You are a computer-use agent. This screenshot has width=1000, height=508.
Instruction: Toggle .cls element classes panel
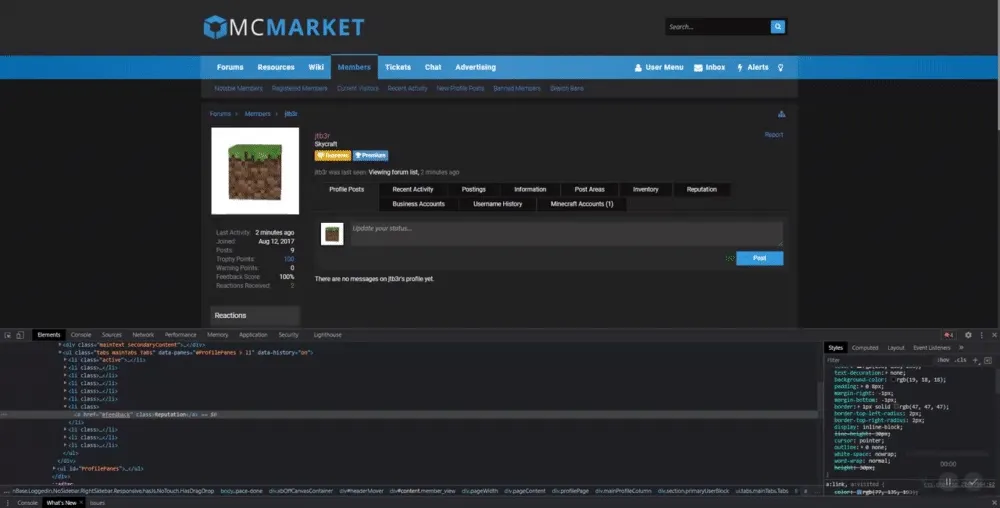click(960, 360)
